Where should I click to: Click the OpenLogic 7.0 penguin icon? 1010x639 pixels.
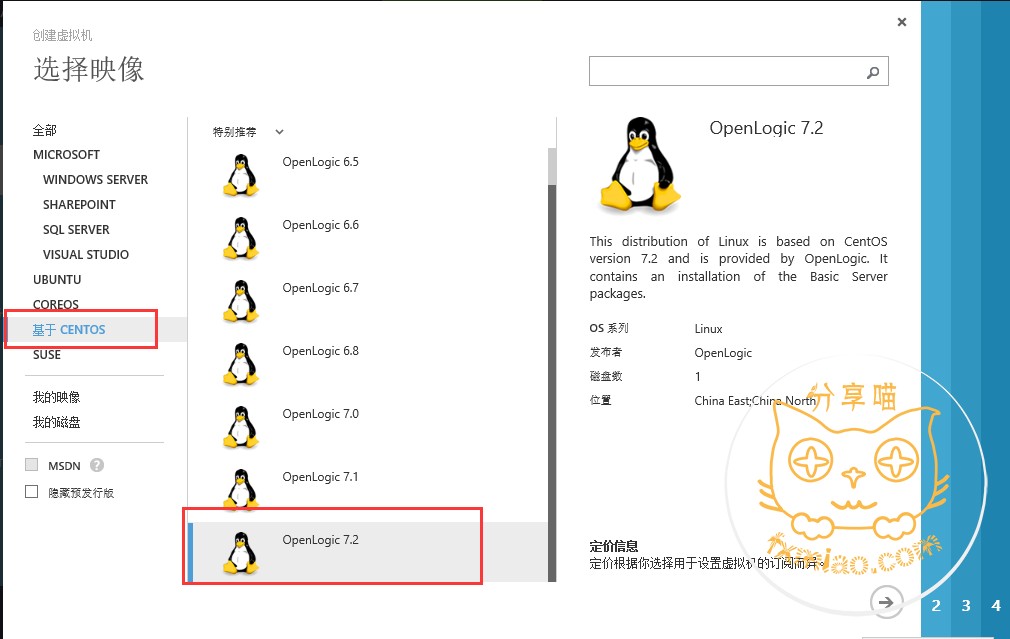(241, 427)
